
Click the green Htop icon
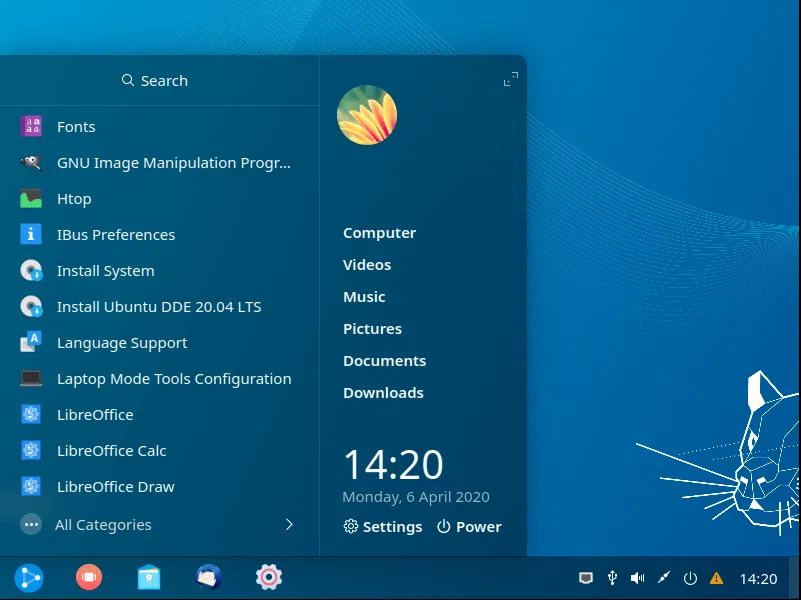tap(31, 199)
